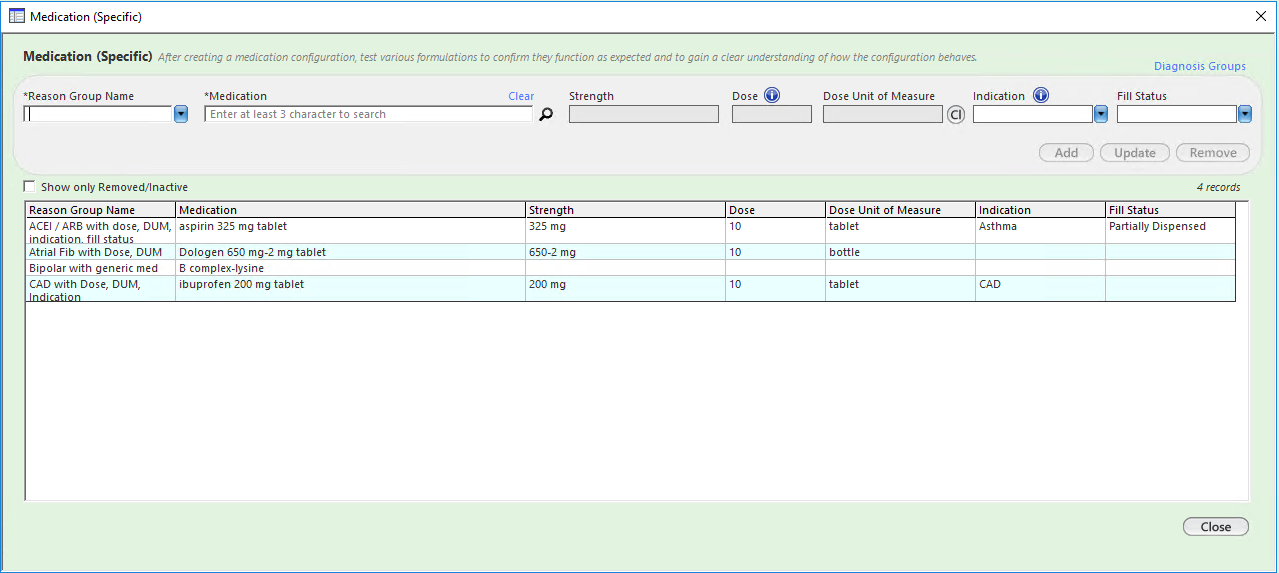Viewport: 1279px width, 573px height.
Task: Sort by Indication column header
Action: pos(1040,210)
